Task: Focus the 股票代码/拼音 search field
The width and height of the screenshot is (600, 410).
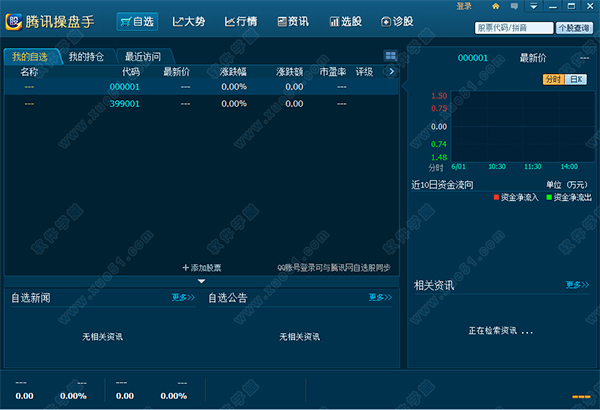Action: coord(514,28)
